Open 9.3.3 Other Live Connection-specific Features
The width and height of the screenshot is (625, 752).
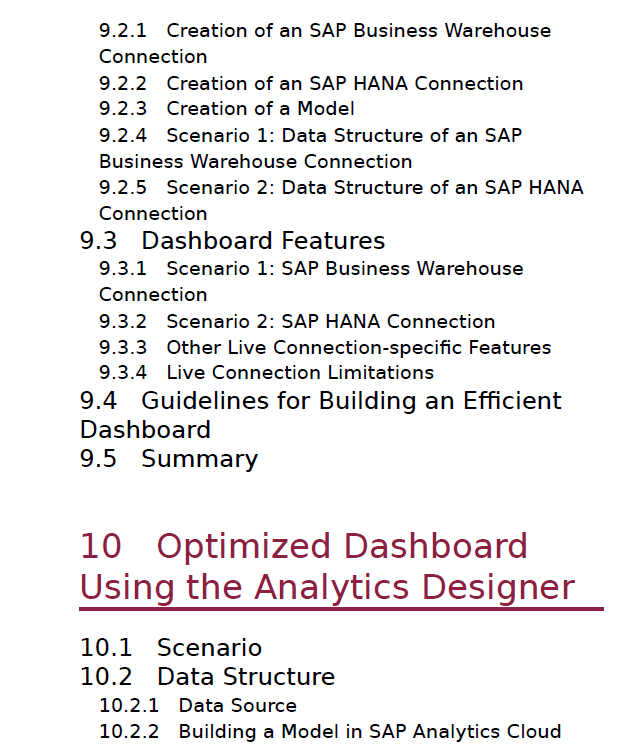click(325, 347)
